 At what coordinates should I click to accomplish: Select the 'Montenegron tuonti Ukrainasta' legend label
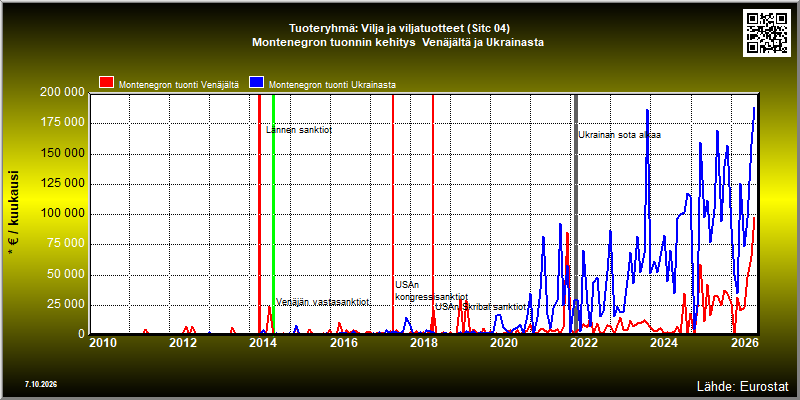pos(332,85)
